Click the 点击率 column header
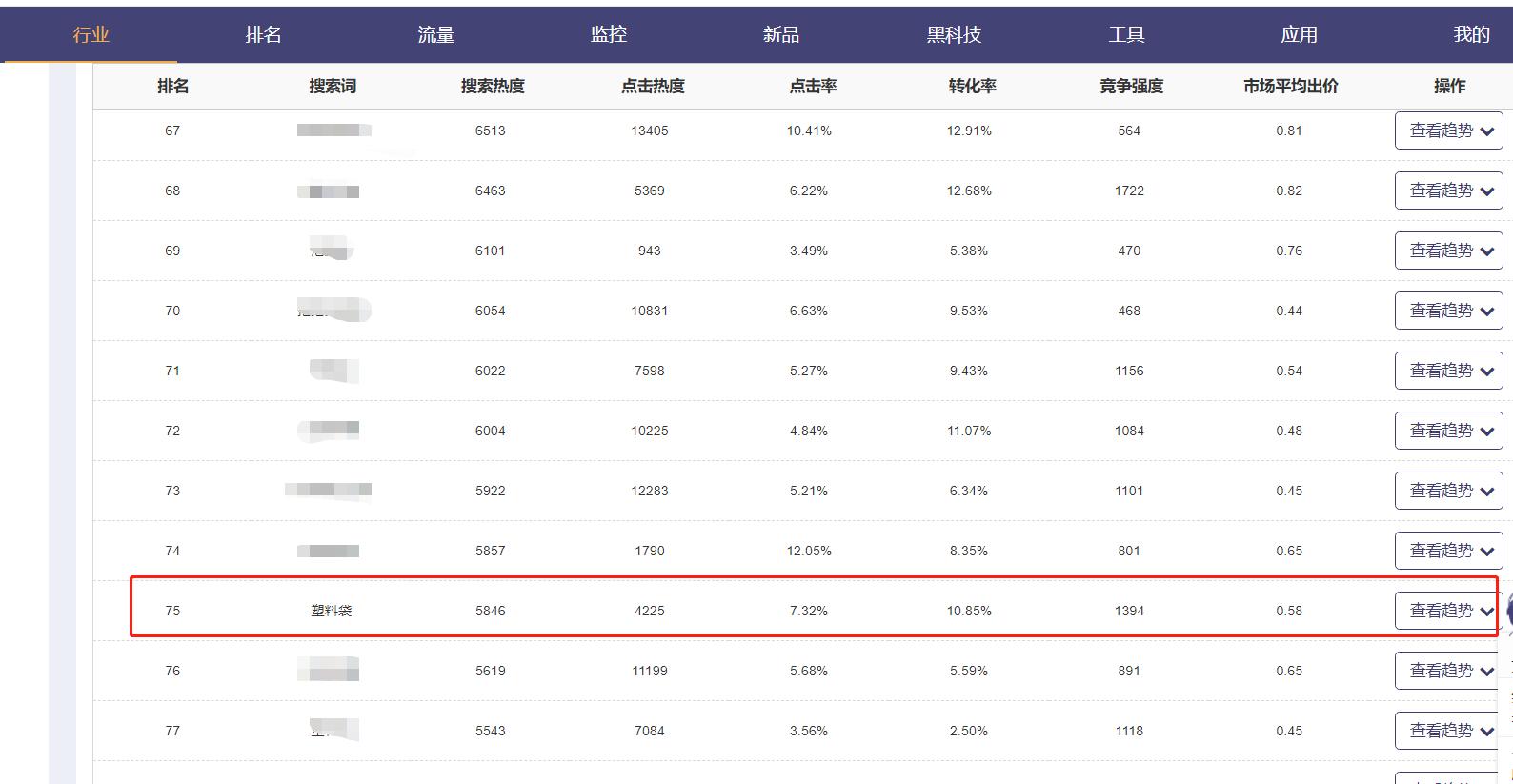Screen dimensions: 1513x784 click(813, 87)
